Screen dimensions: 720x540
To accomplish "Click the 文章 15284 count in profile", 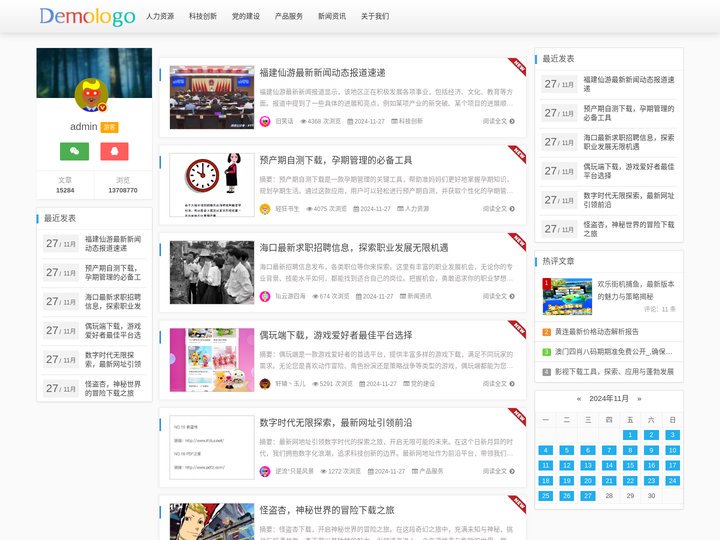I will (x=65, y=185).
